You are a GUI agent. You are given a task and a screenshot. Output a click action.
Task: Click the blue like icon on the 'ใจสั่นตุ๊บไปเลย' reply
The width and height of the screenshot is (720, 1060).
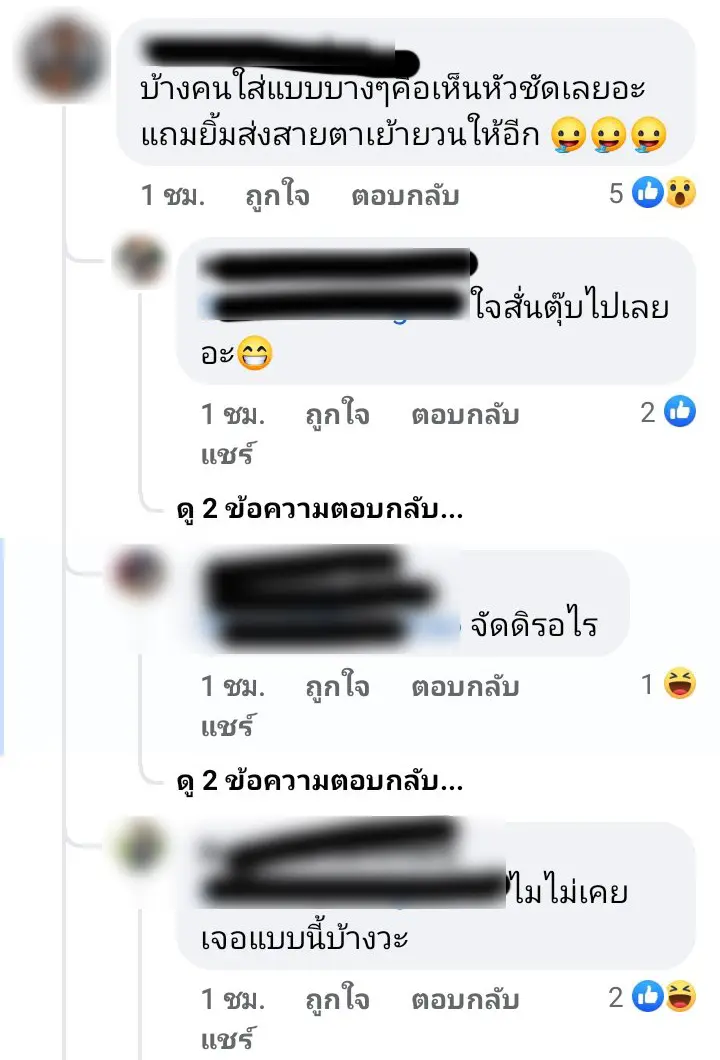679,412
